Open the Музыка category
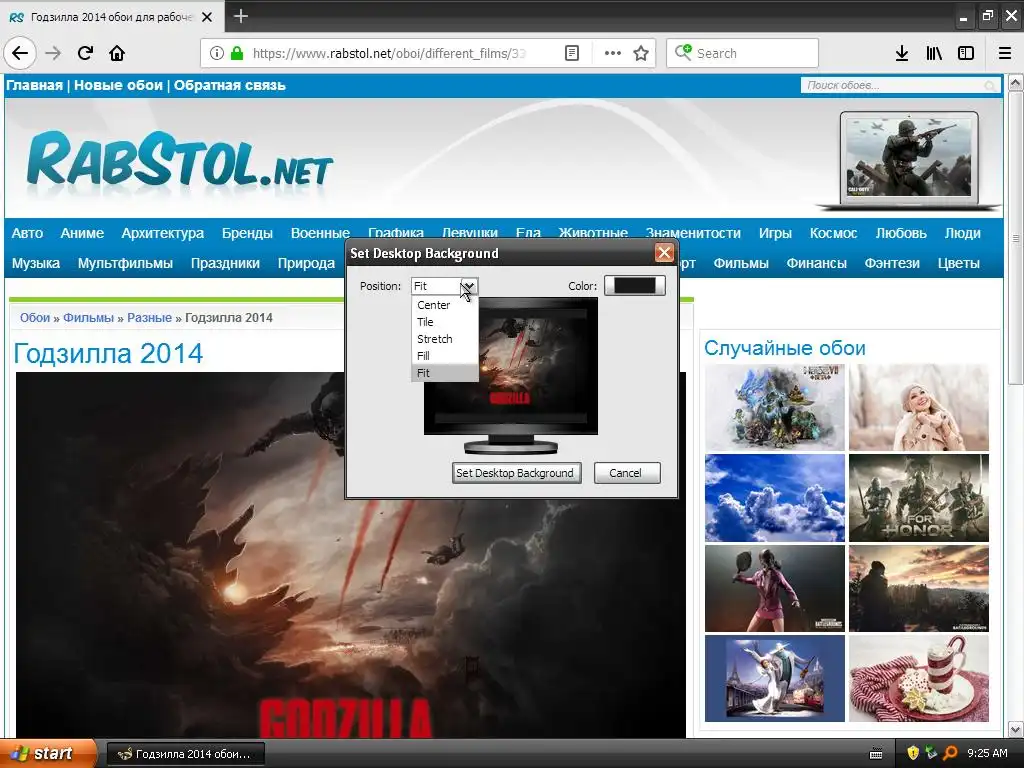1024x768 pixels. 36,263
